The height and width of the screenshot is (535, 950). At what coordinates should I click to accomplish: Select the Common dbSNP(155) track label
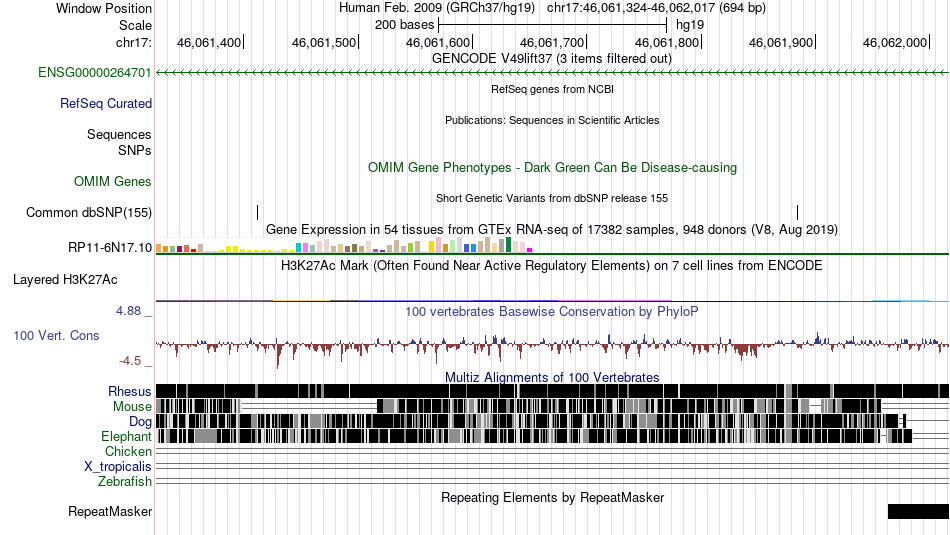(x=89, y=213)
